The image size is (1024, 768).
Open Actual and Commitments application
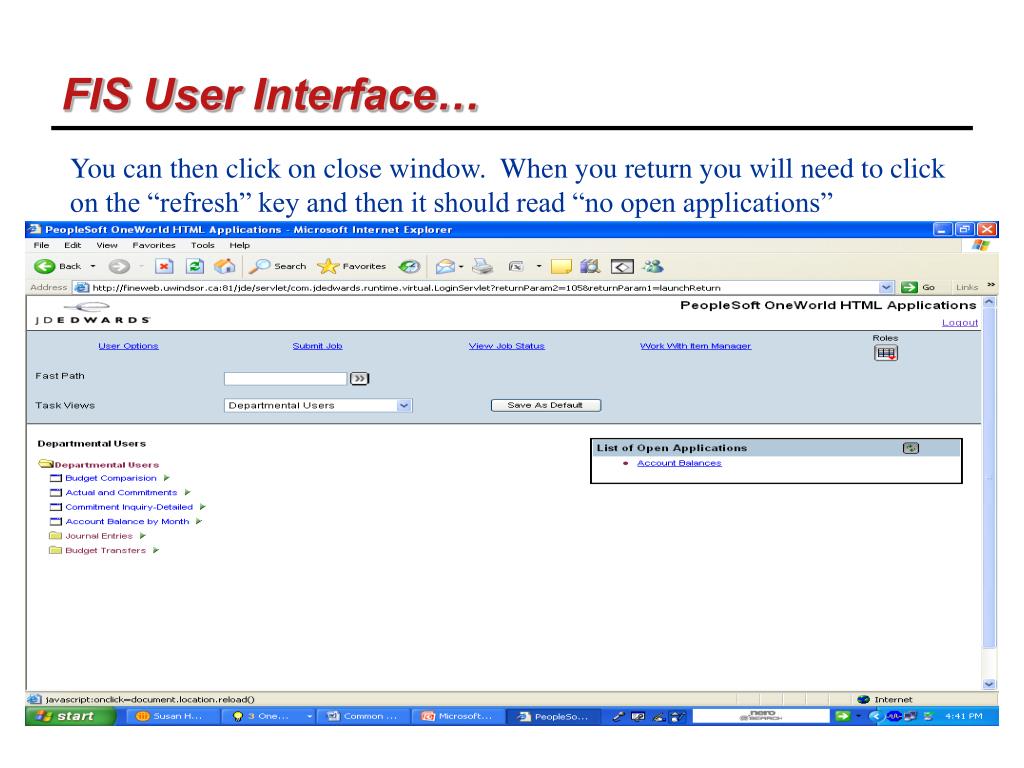point(121,493)
